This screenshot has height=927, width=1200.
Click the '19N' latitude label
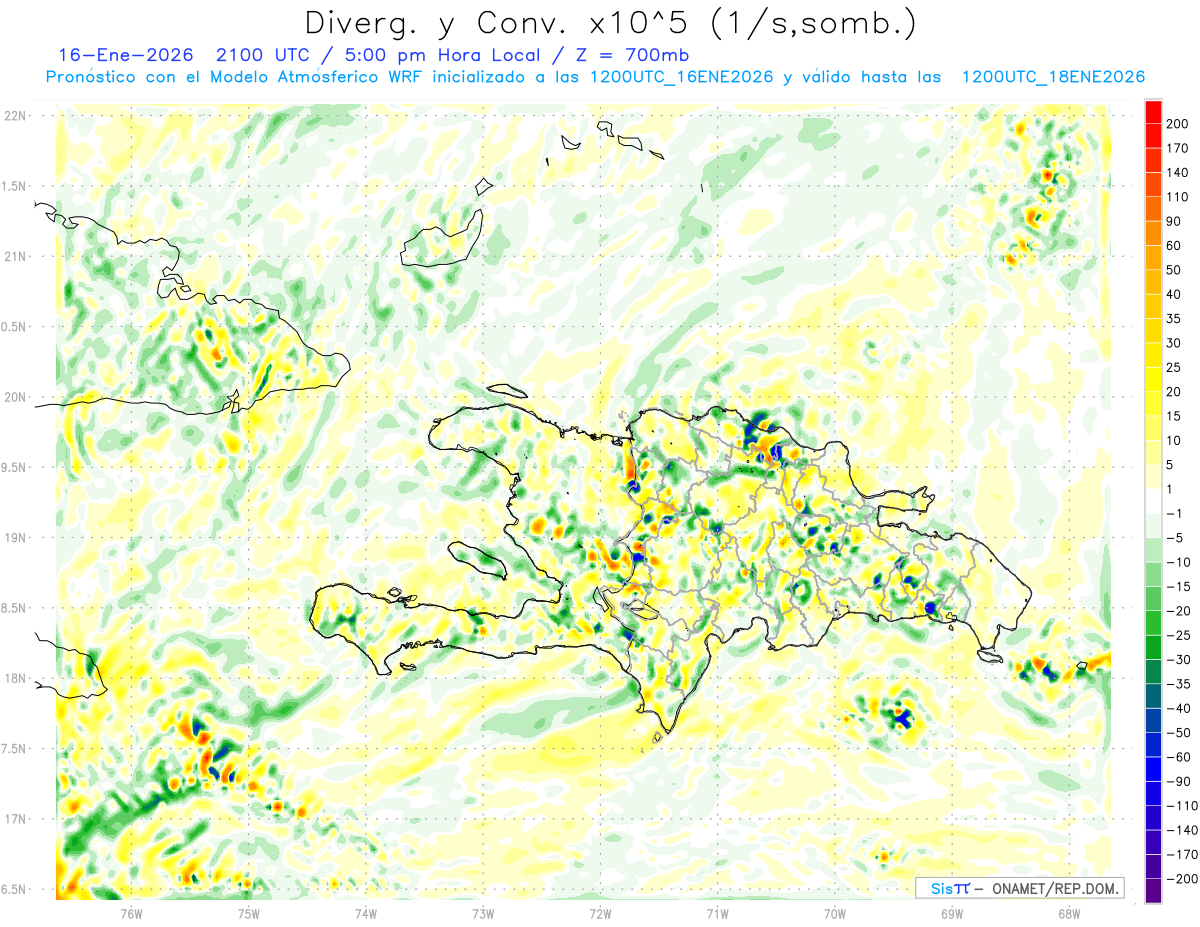pos(14,538)
